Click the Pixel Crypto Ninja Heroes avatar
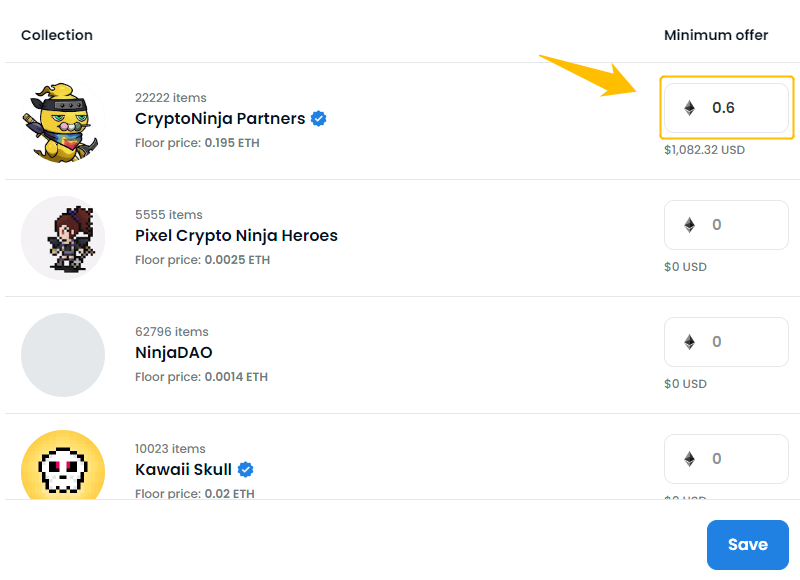 click(63, 238)
